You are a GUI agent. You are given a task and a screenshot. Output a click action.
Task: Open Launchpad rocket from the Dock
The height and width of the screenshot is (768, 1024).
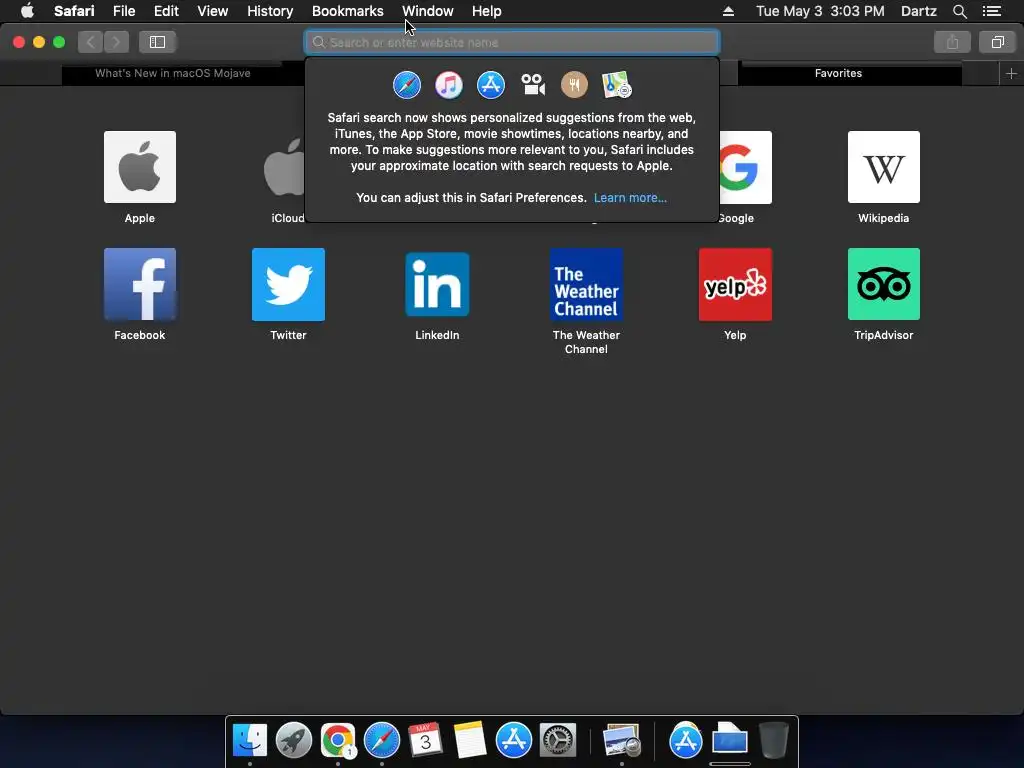click(294, 741)
